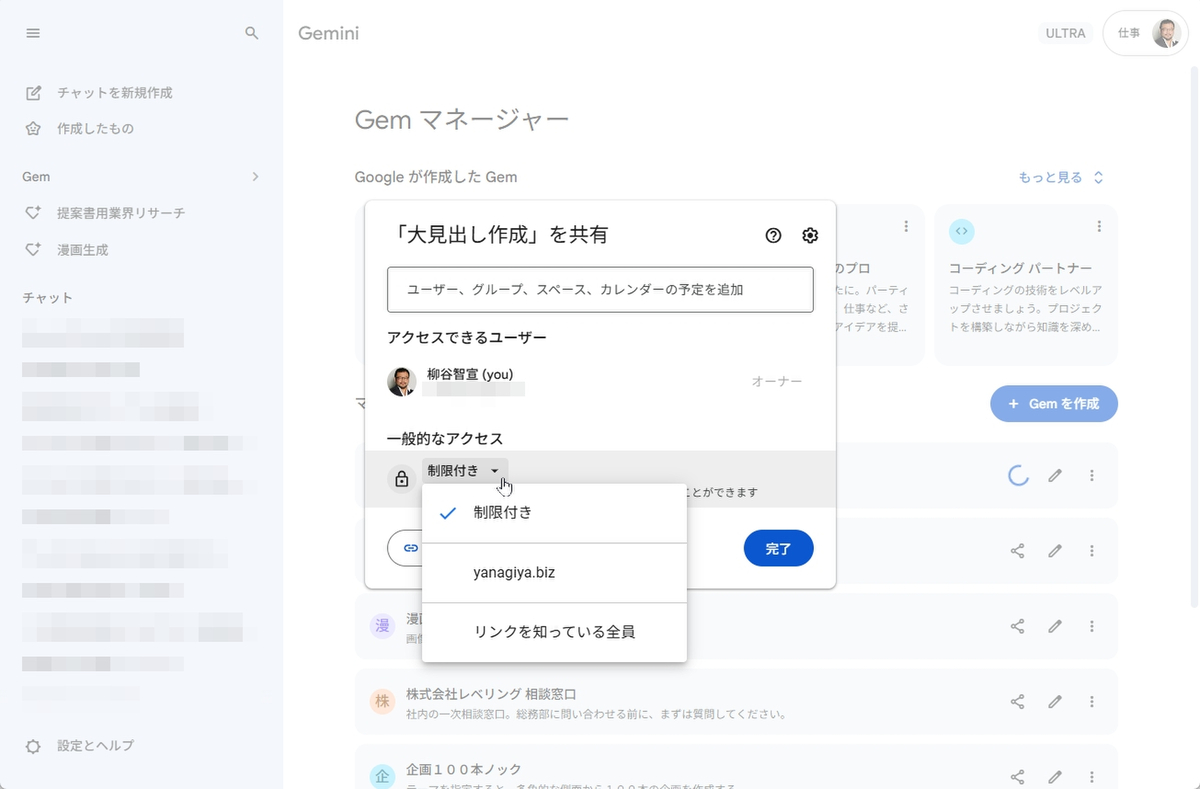Open more options for 漫 Gem row

[1092, 627]
